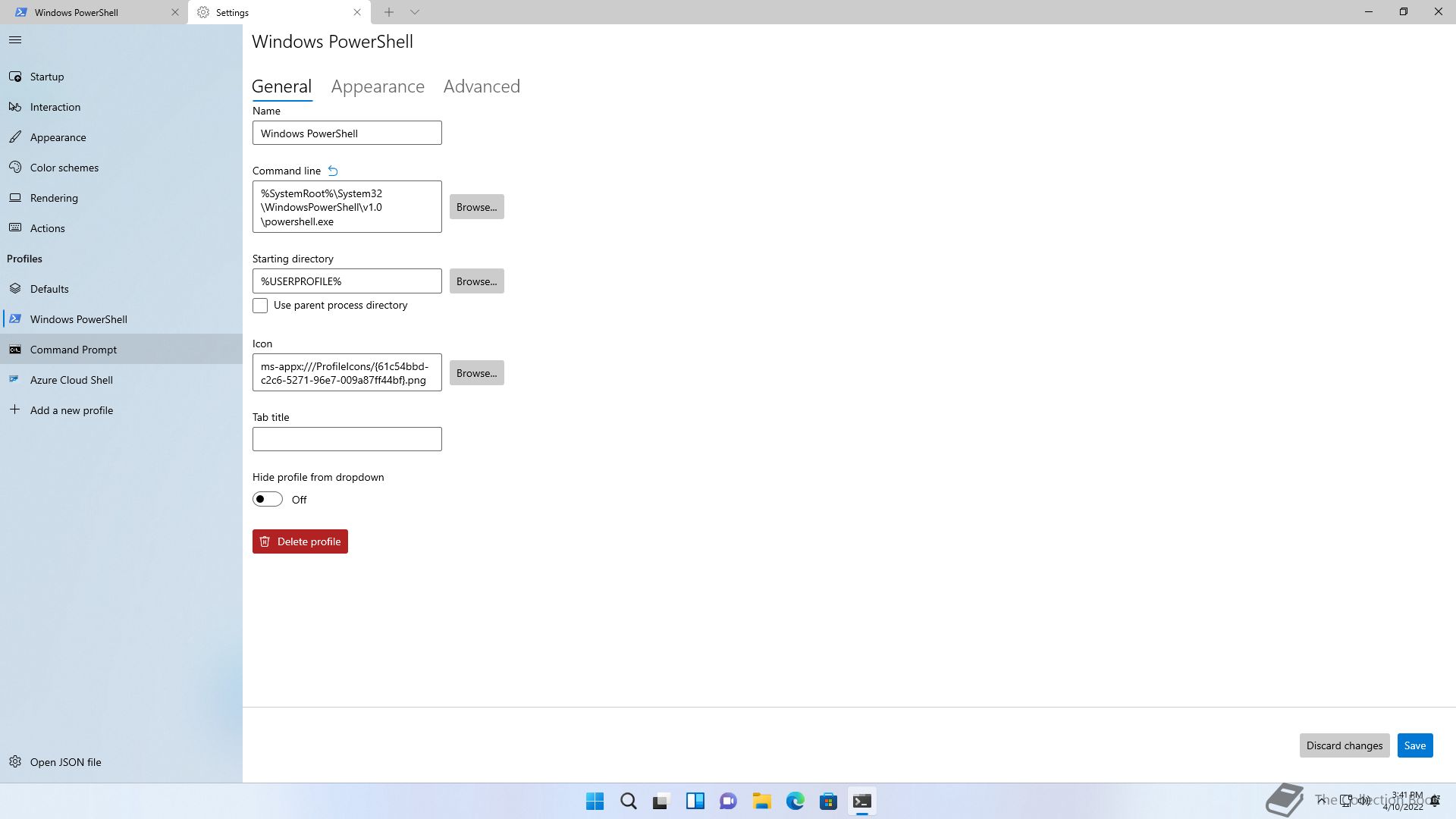
Task: Select the Windows PowerShell profile in the sidebar
Action: coord(121,319)
